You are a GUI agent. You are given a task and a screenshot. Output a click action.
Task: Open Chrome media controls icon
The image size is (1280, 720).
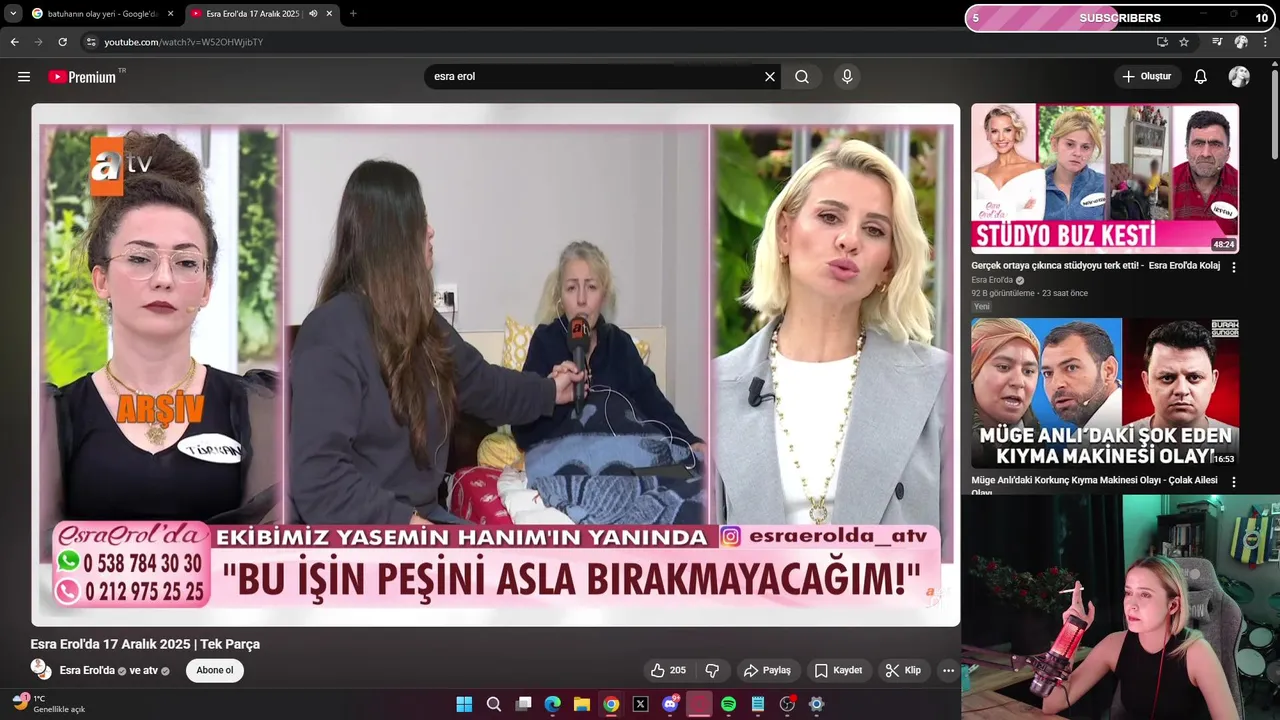tap(1217, 42)
